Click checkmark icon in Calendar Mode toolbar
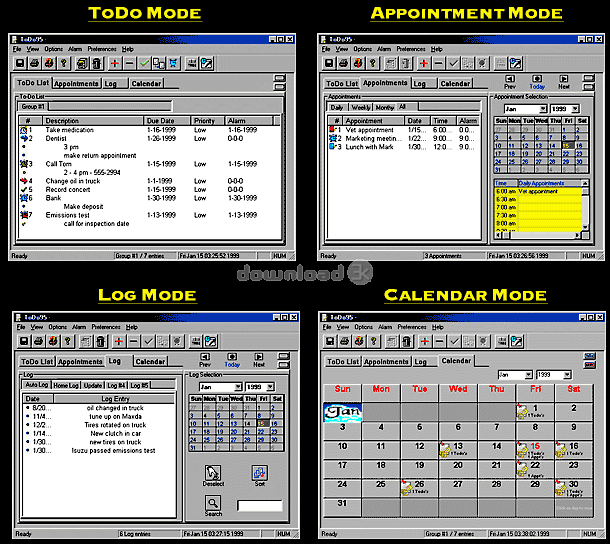The image size is (610, 544). coord(454,341)
